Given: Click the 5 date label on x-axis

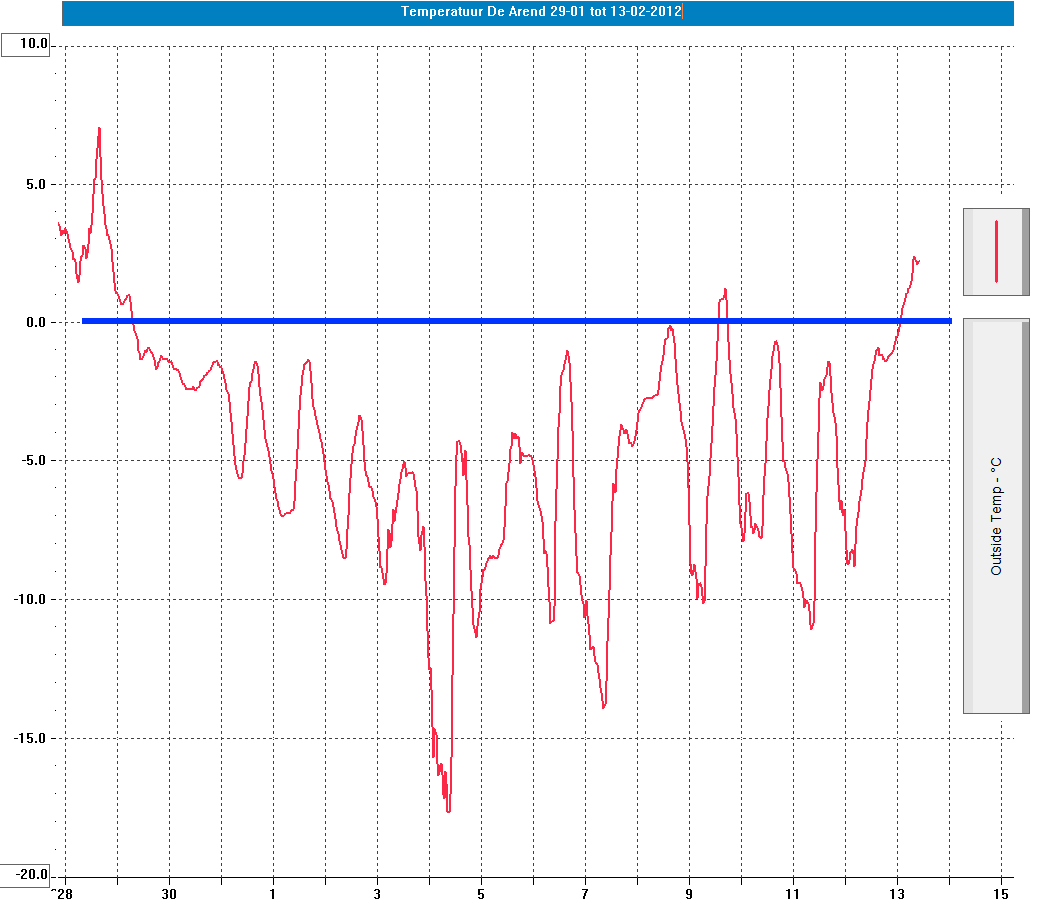Looking at the screenshot, I should [x=481, y=894].
